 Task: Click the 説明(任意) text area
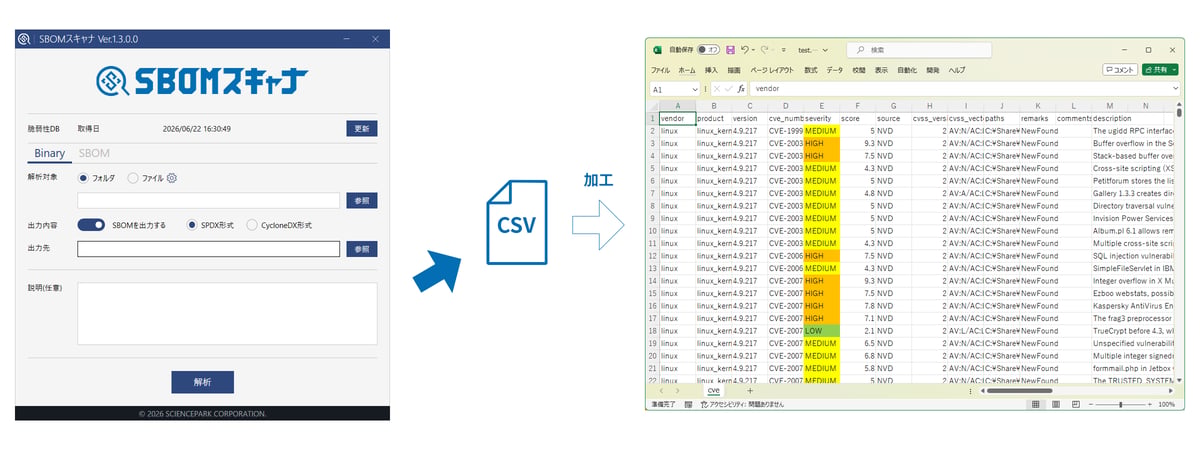(227, 314)
